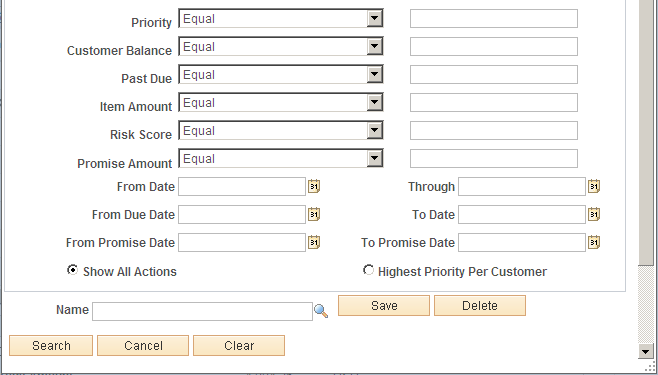Click the Clear button
Screen dimensions: 658x375
(x=239, y=346)
